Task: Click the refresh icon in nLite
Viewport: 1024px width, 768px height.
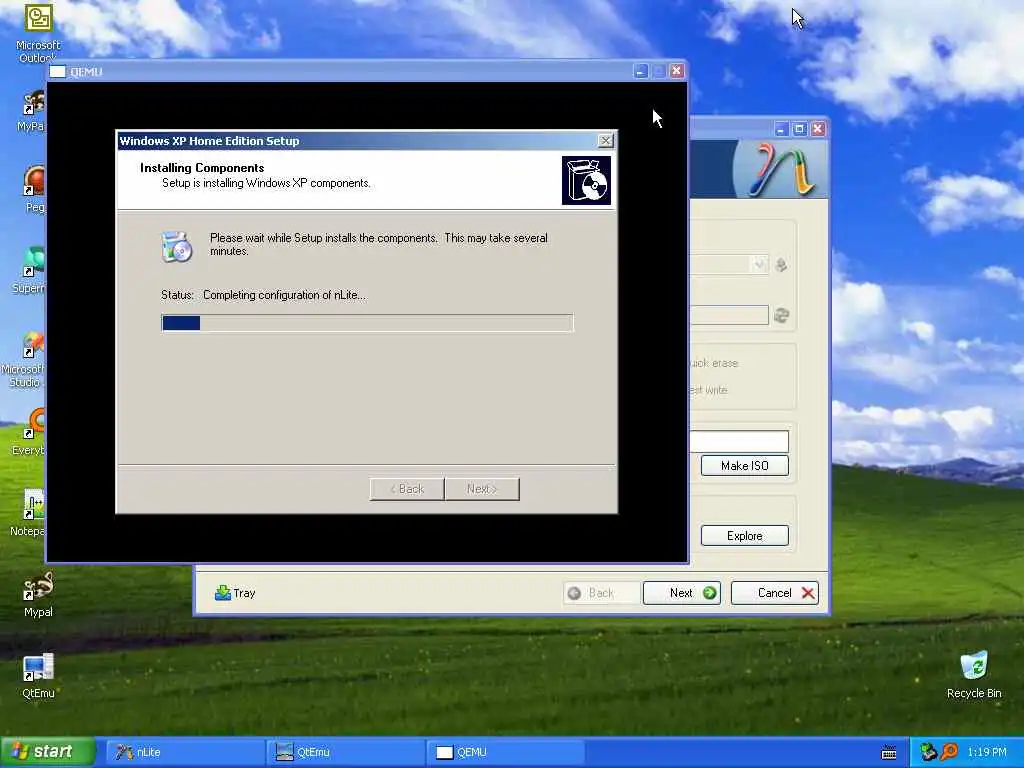Action: (781, 315)
